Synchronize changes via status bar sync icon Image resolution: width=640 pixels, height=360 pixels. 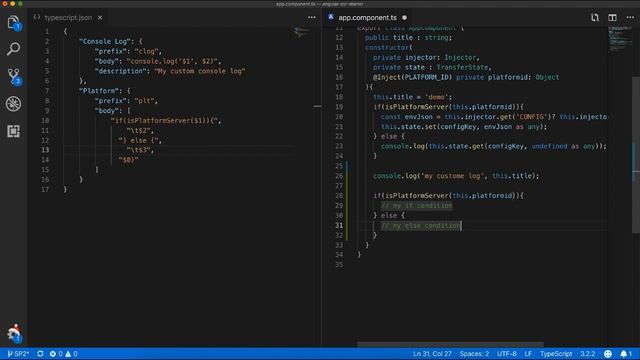40,354
